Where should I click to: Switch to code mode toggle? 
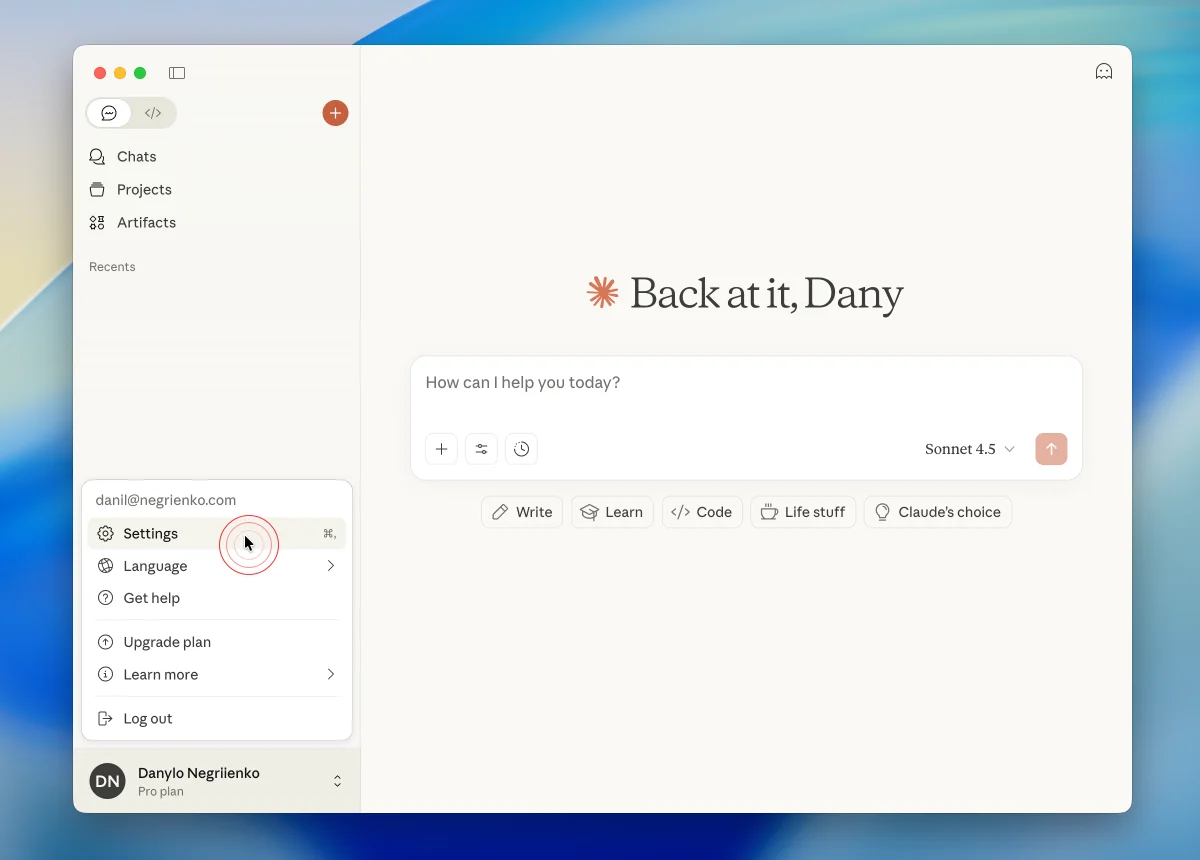coord(153,113)
